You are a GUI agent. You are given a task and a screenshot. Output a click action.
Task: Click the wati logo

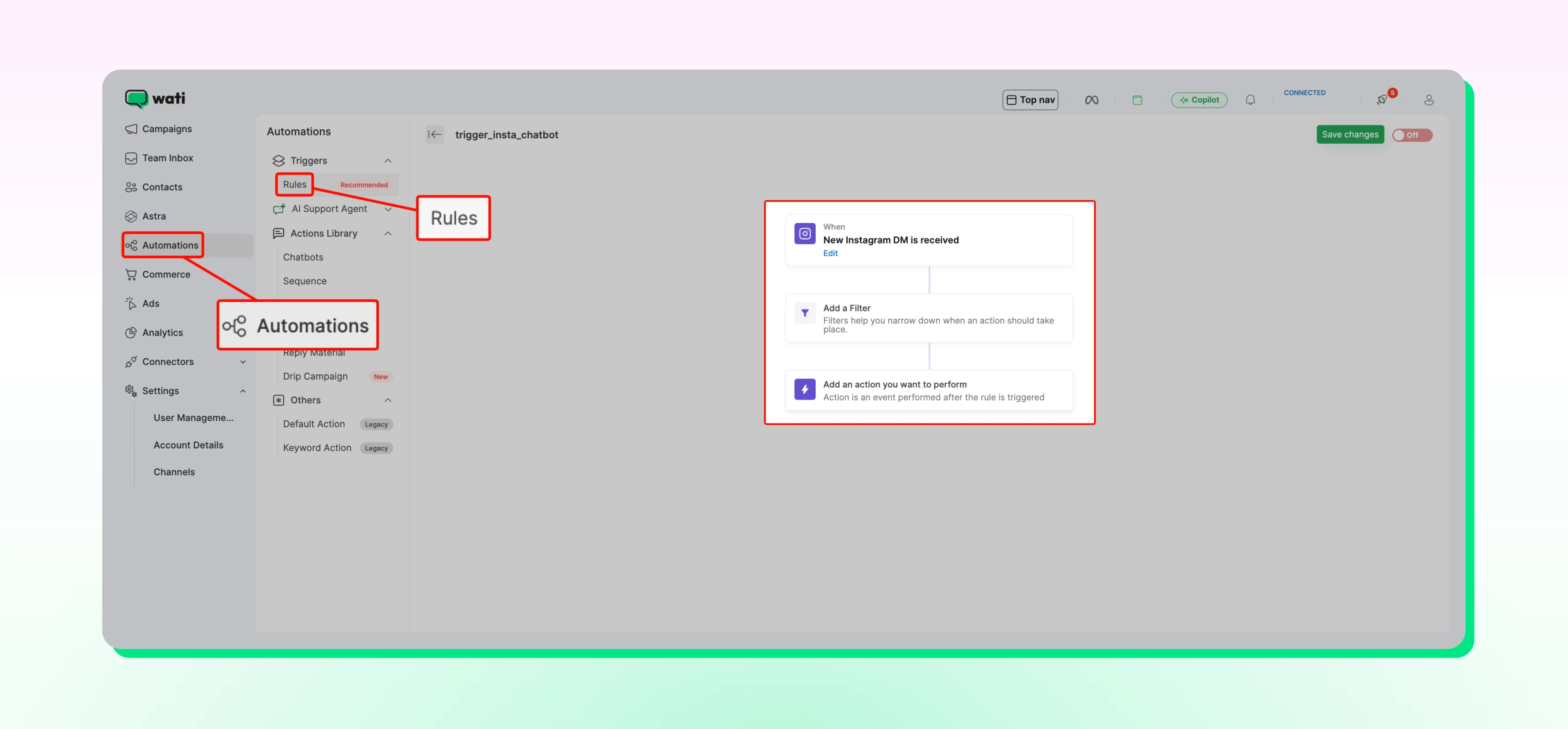pos(154,99)
